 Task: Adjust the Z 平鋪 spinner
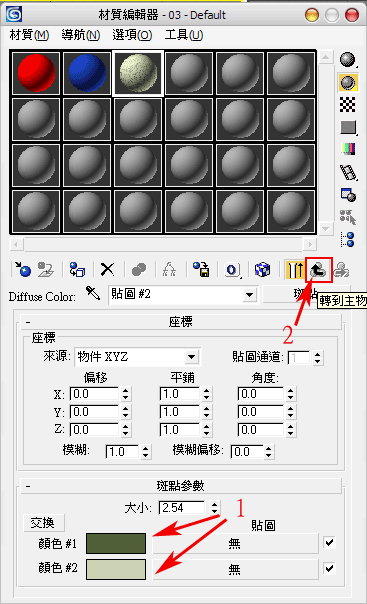tap(206, 430)
